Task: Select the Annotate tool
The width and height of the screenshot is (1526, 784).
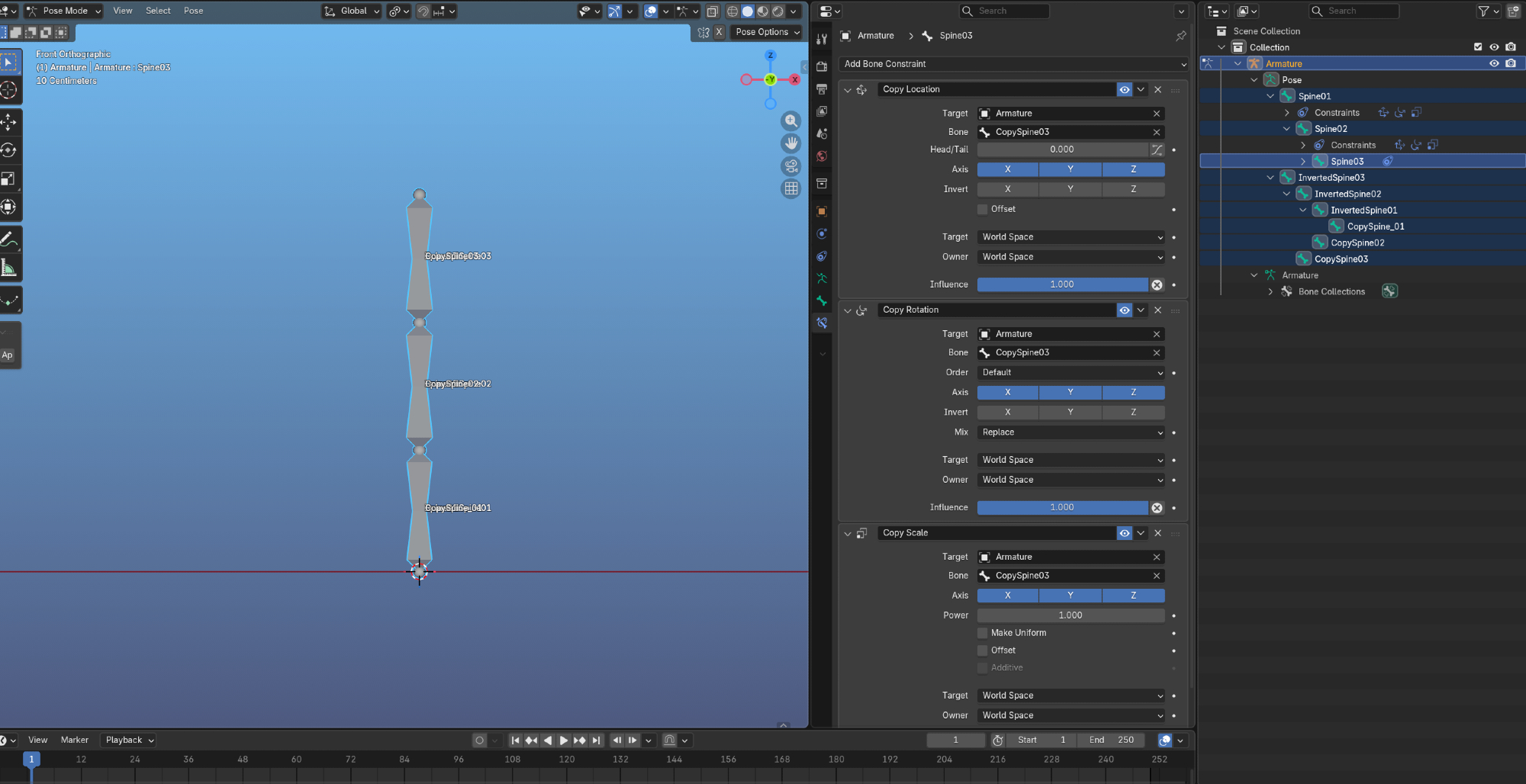Action: (x=9, y=239)
